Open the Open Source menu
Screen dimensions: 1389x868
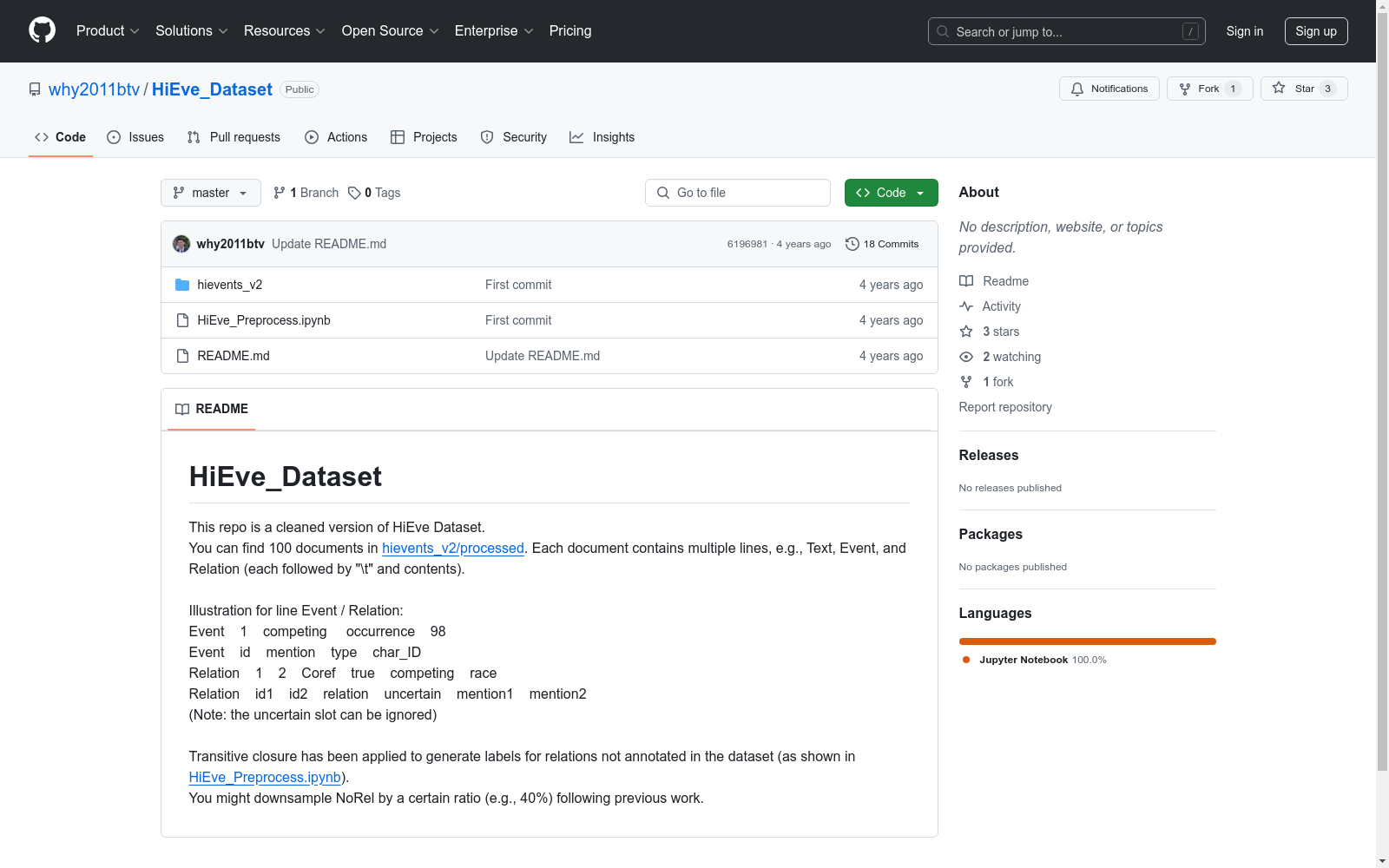coord(391,31)
